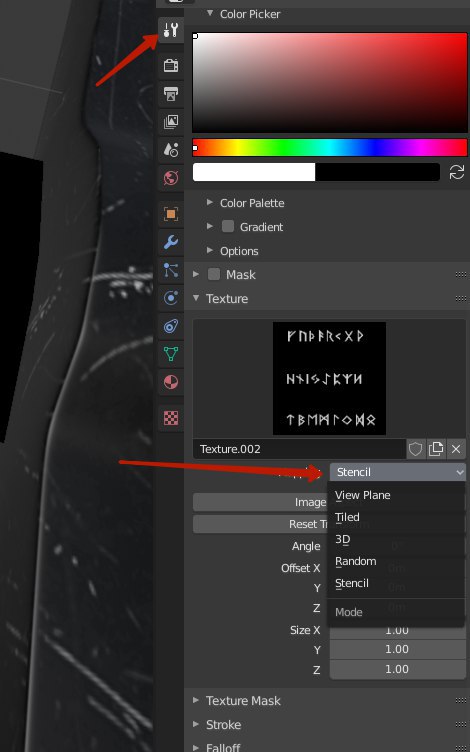
Task: Click the rainbow hue slider bar
Action: pyautogui.click(x=329, y=148)
